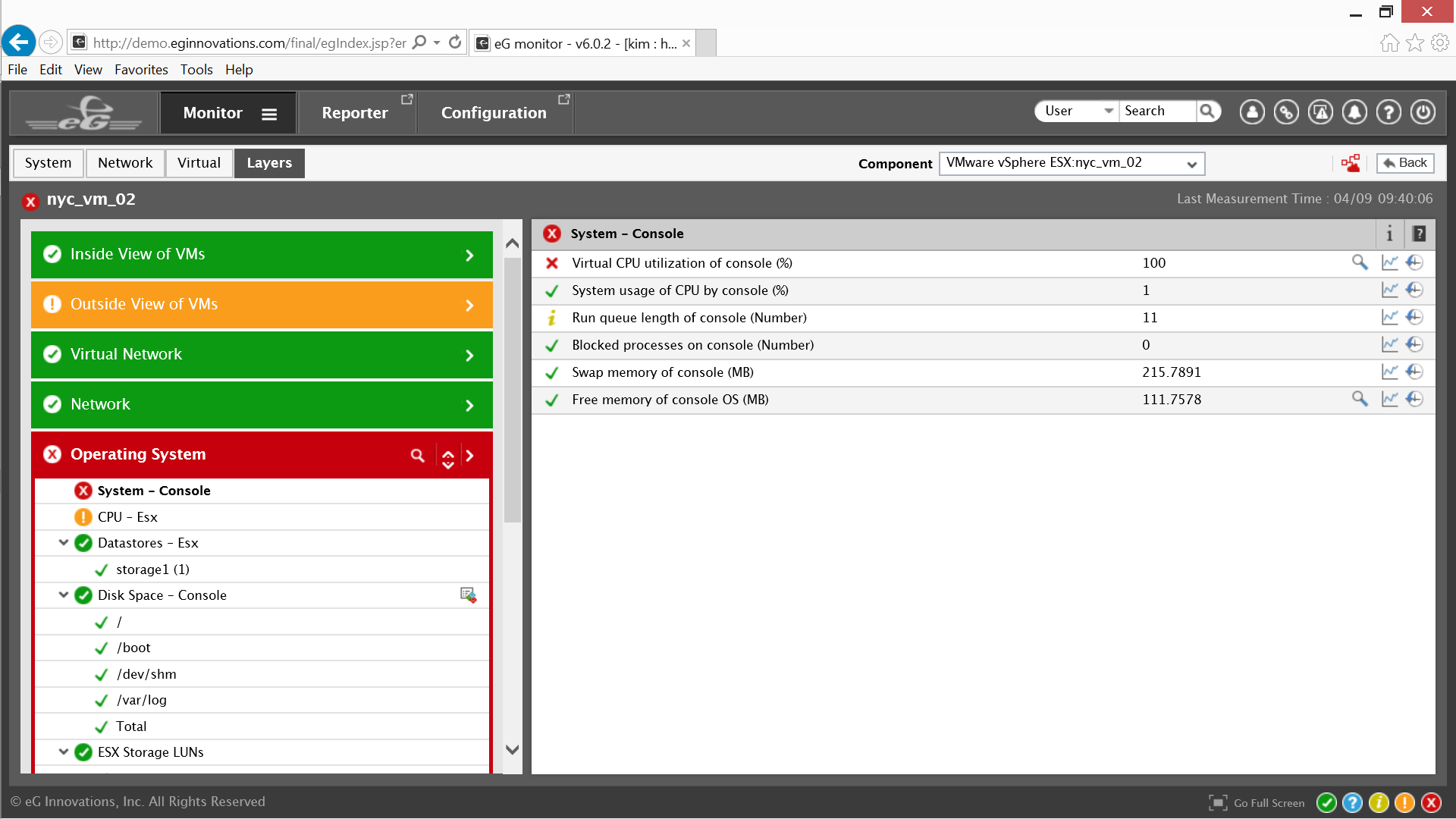
Task: Select the Layers tab
Action: coord(269,163)
